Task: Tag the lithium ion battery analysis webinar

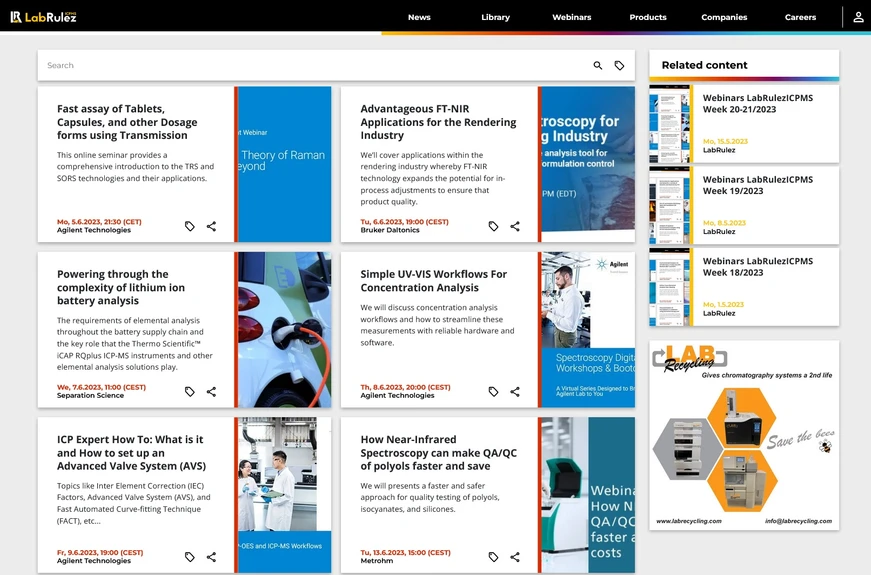Action: (190, 392)
